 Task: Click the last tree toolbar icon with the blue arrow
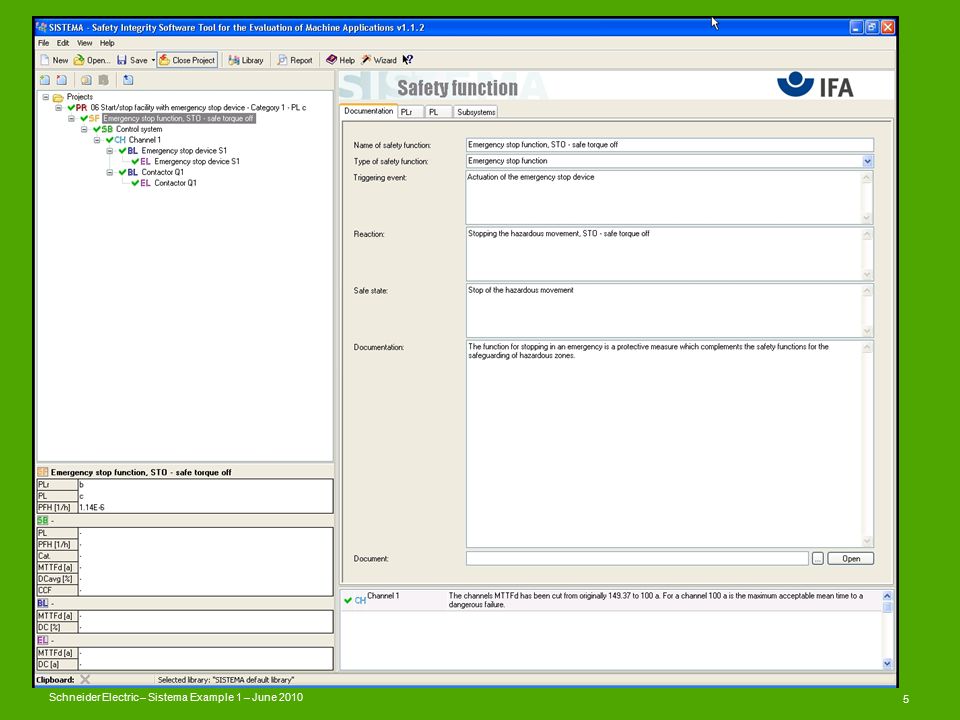128,80
